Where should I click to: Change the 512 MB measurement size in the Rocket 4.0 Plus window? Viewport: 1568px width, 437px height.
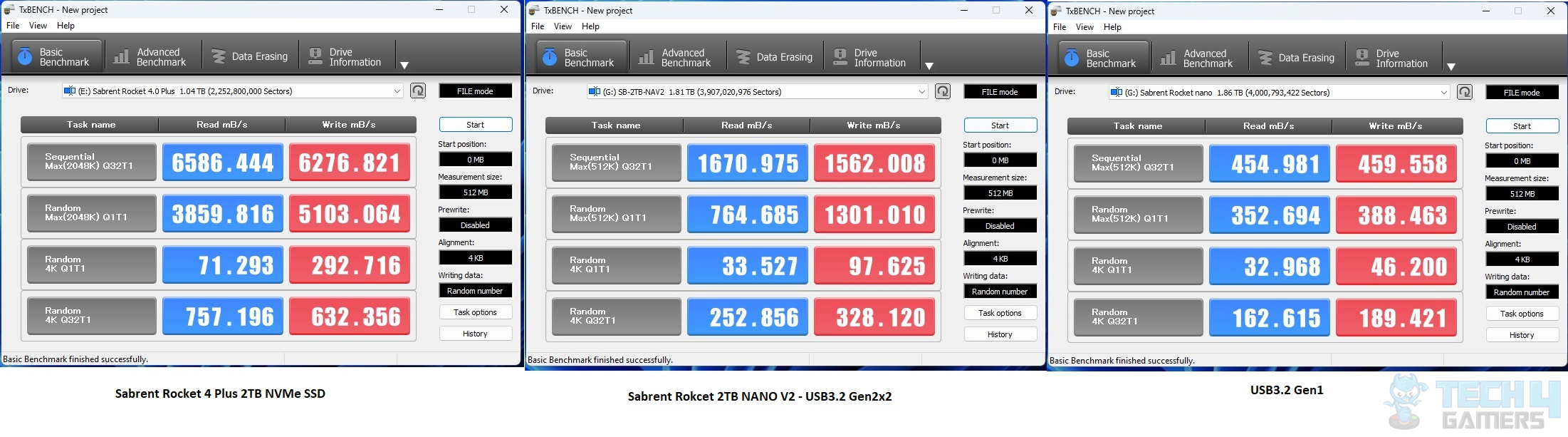click(x=476, y=192)
